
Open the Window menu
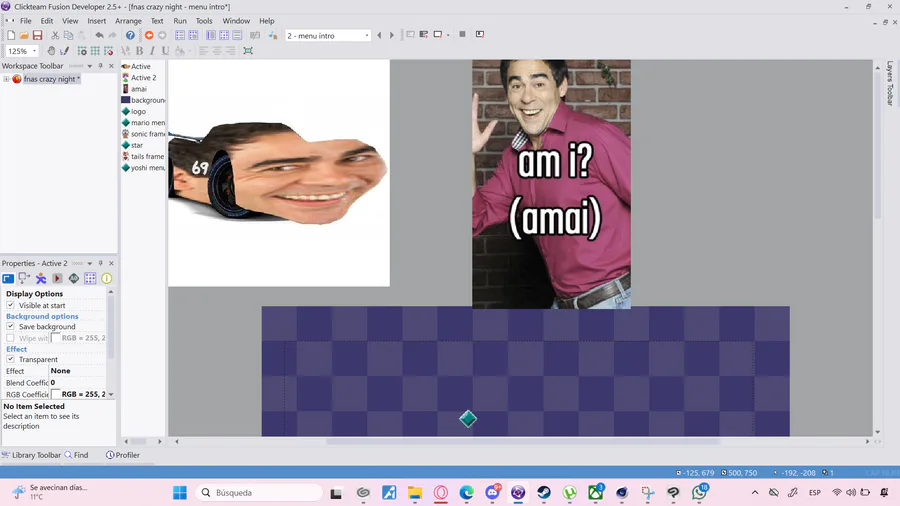pos(236,21)
